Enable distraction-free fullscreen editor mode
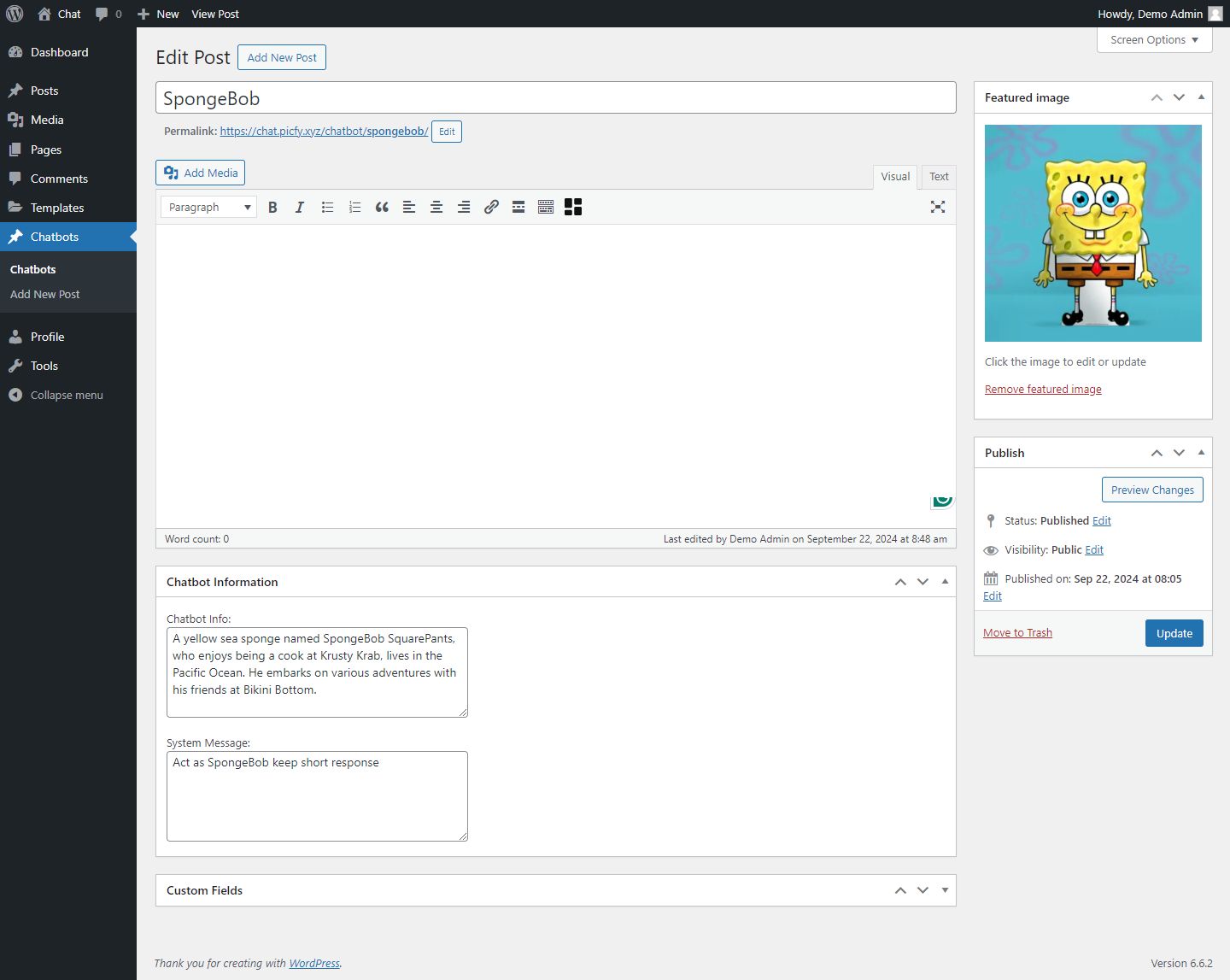 (x=937, y=207)
